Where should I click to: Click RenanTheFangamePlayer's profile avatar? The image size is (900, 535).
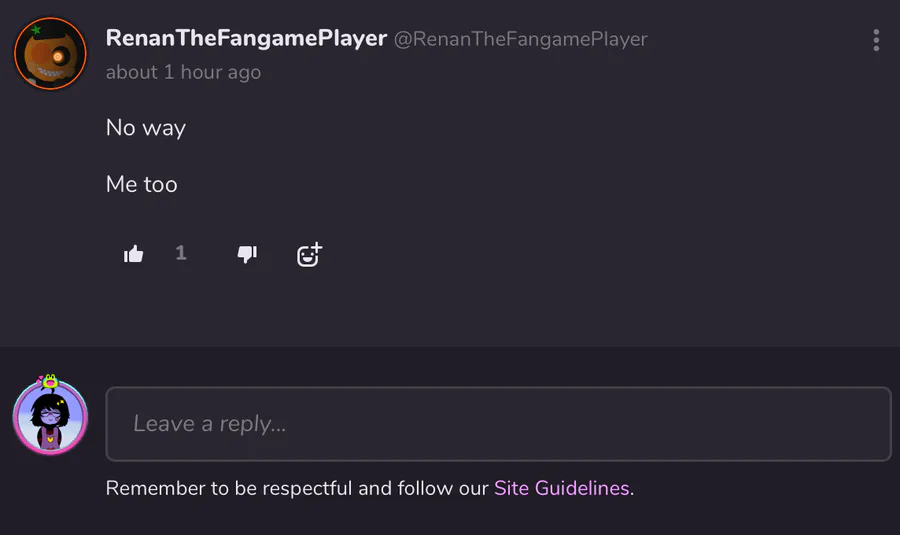[51, 54]
